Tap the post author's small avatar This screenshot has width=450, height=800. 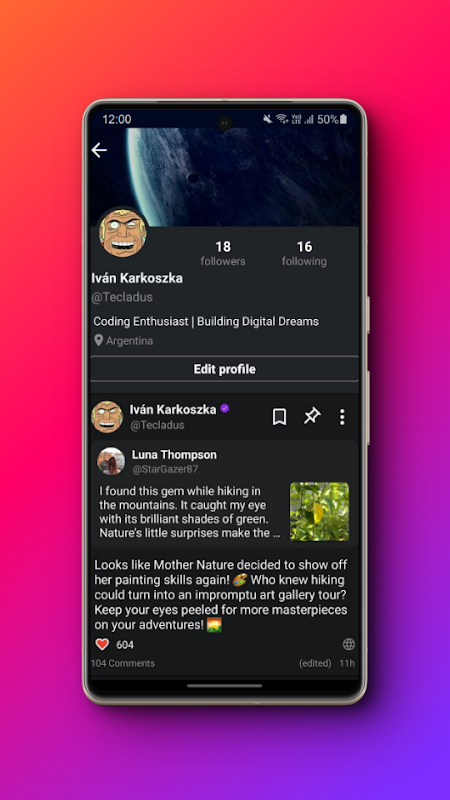click(x=107, y=417)
